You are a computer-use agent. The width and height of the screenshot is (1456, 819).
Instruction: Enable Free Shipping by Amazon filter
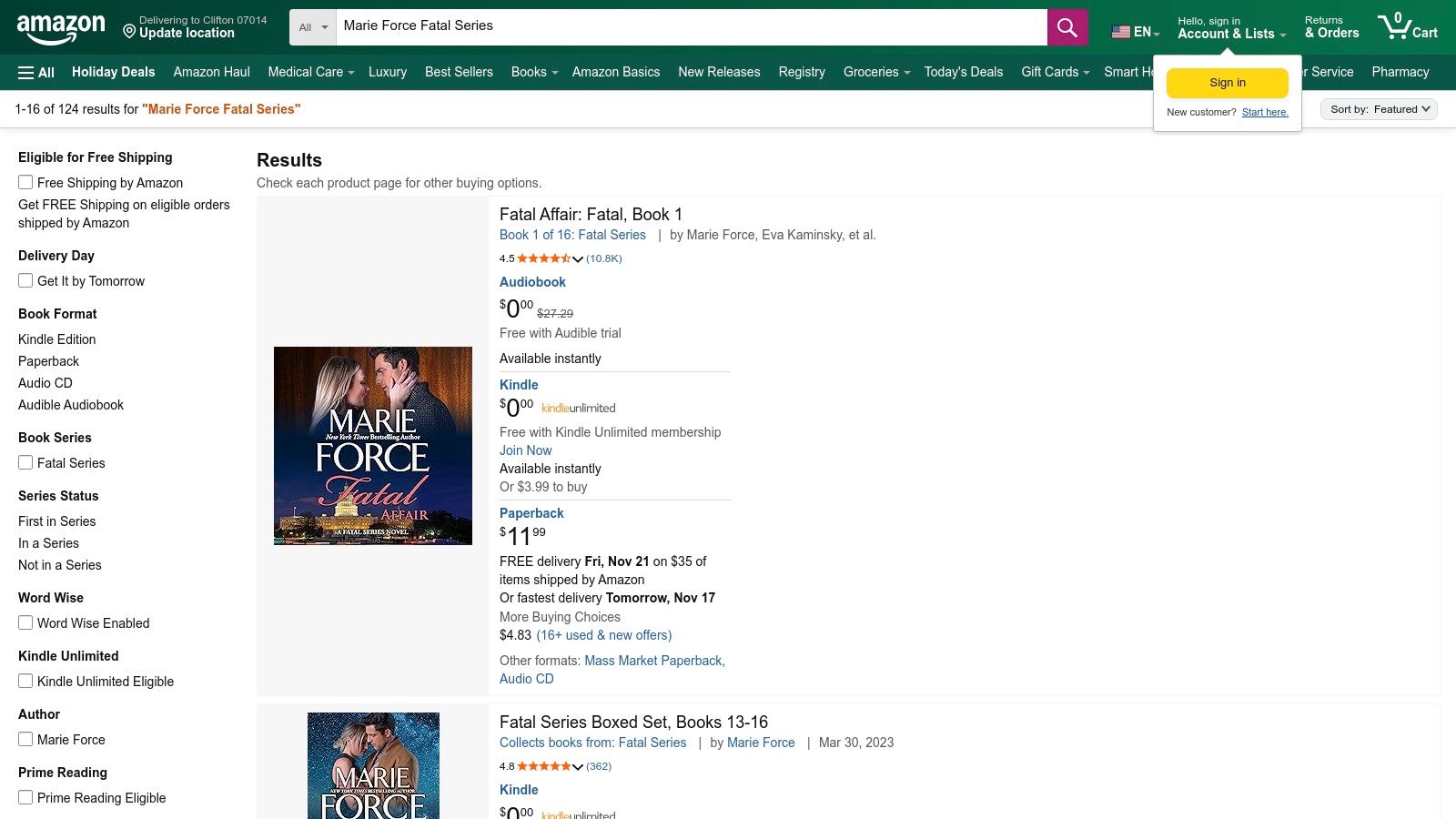point(25,182)
